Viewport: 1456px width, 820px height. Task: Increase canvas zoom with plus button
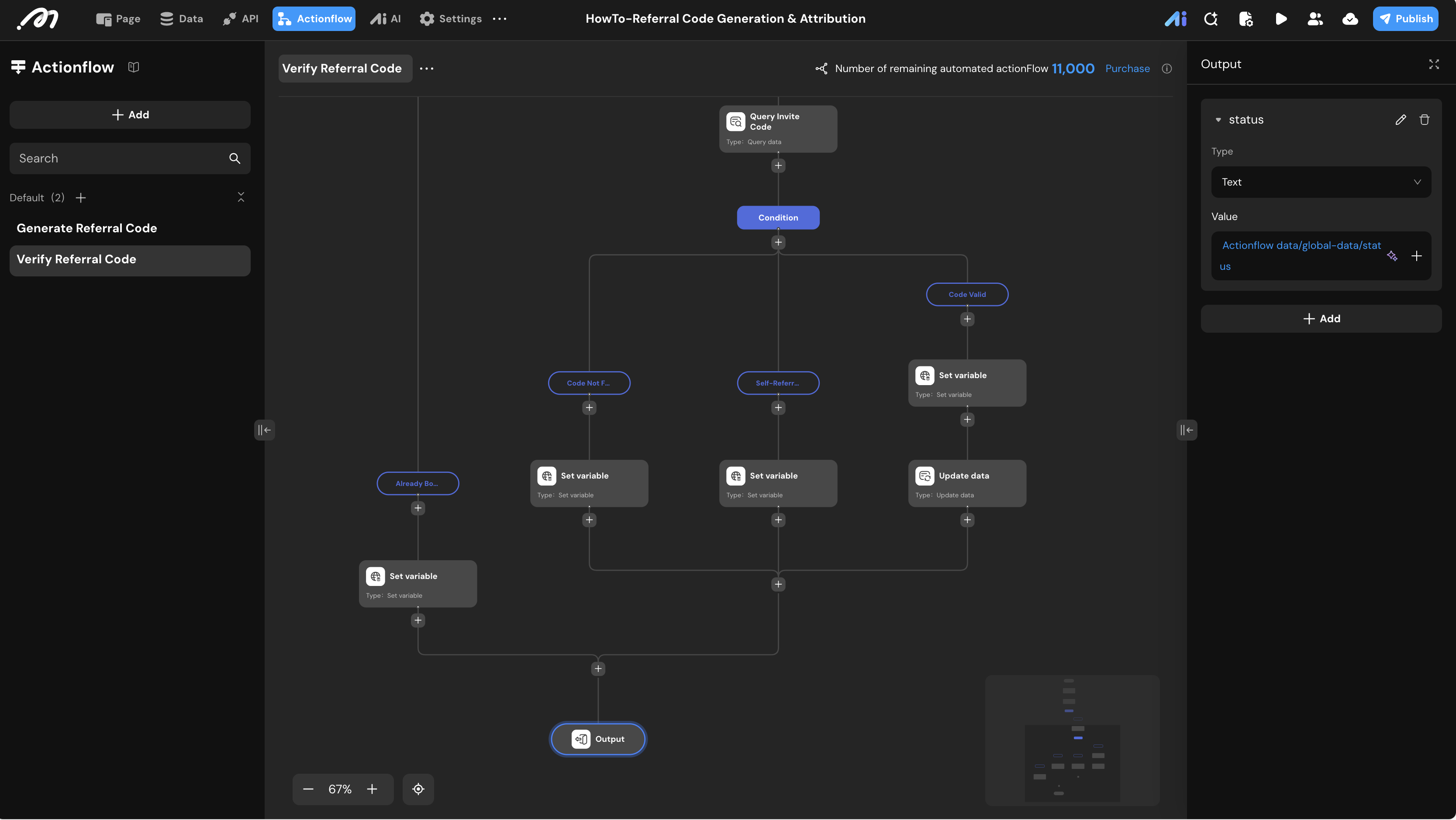click(372, 789)
